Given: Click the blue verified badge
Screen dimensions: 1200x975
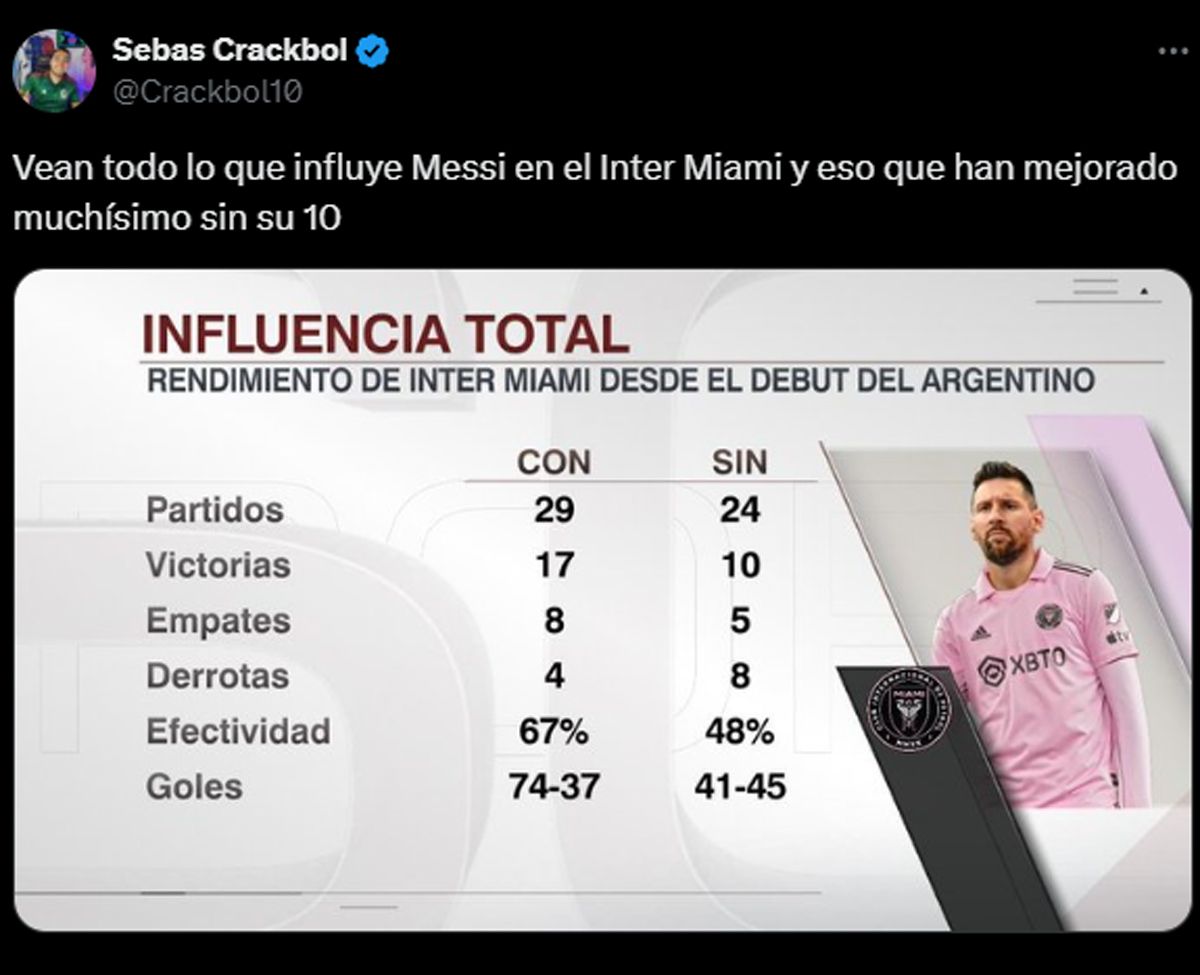Looking at the screenshot, I should [375, 49].
